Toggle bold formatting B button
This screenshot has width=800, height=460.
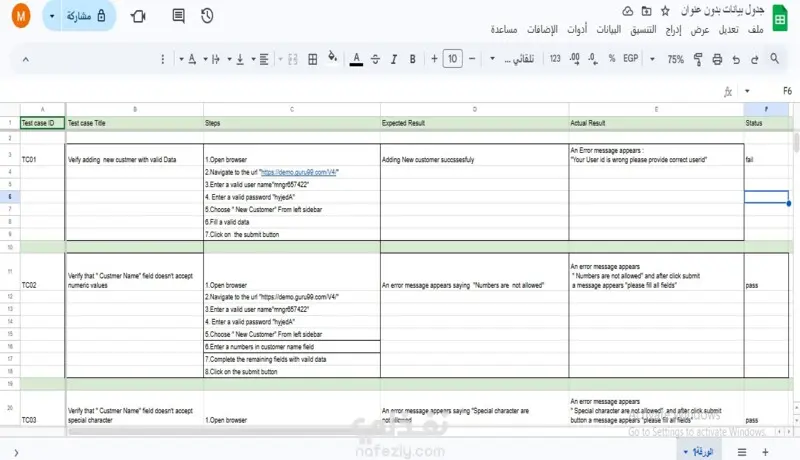coord(412,59)
